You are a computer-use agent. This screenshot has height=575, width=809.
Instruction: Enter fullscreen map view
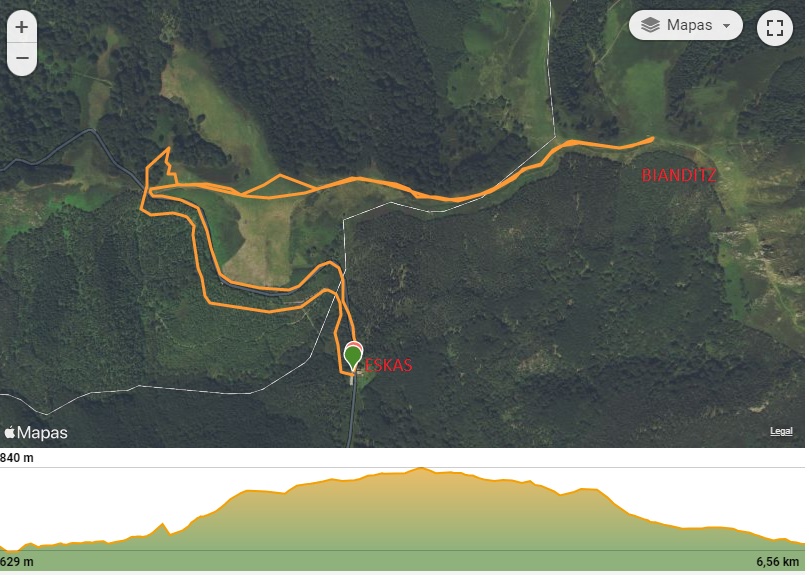[x=774, y=28]
